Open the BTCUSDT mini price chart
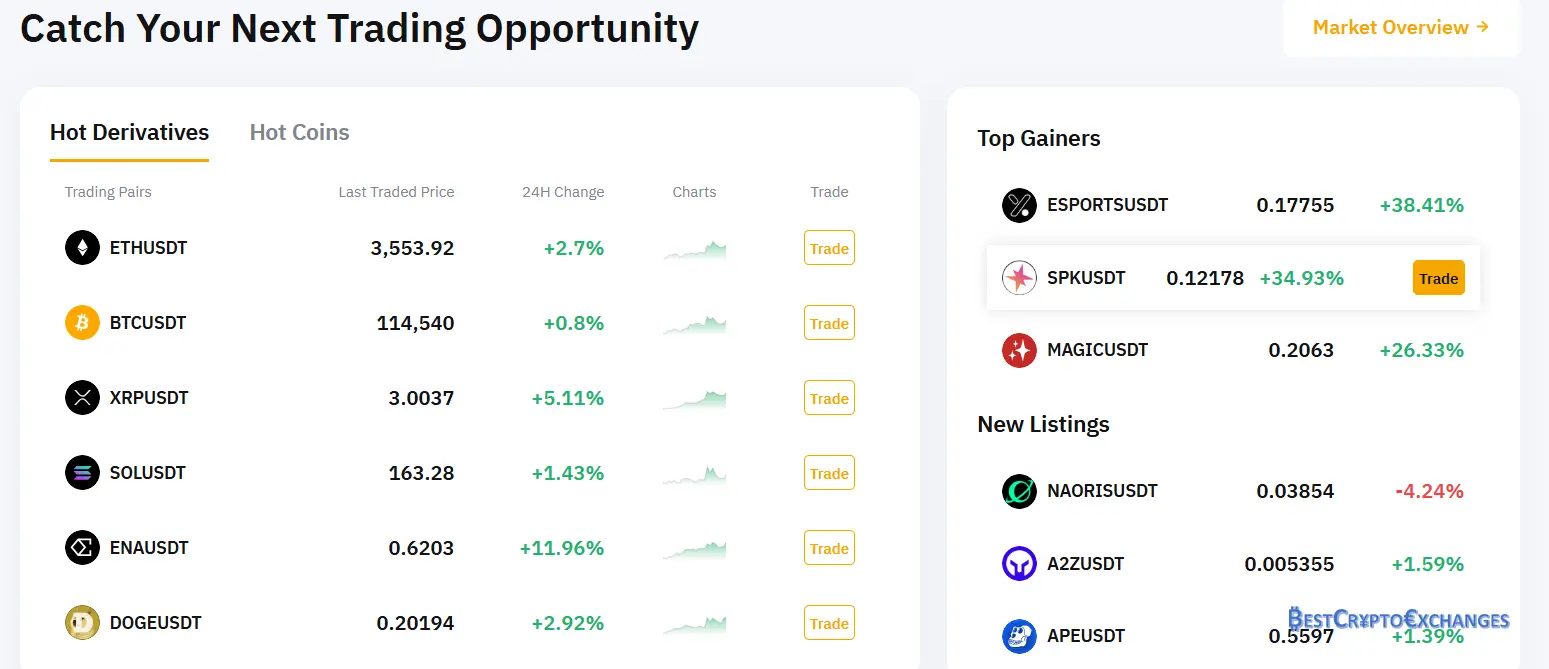Image resolution: width=1549 pixels, height=669 pixels. pyautogui.click(x=695, y=324)
